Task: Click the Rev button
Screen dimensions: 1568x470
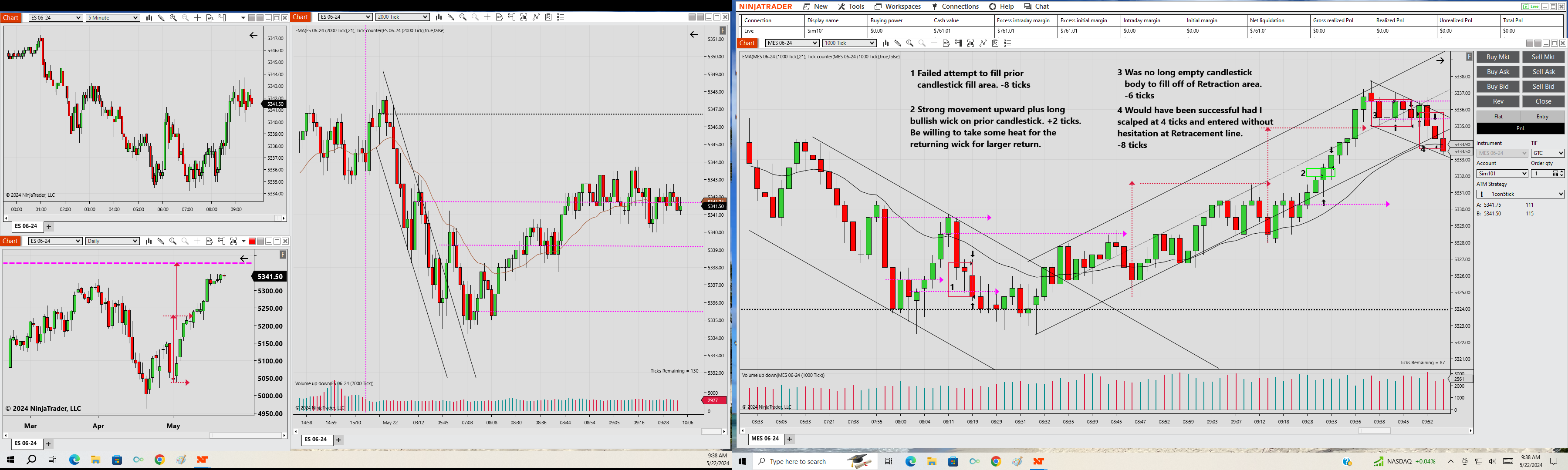Action: 1498,101
